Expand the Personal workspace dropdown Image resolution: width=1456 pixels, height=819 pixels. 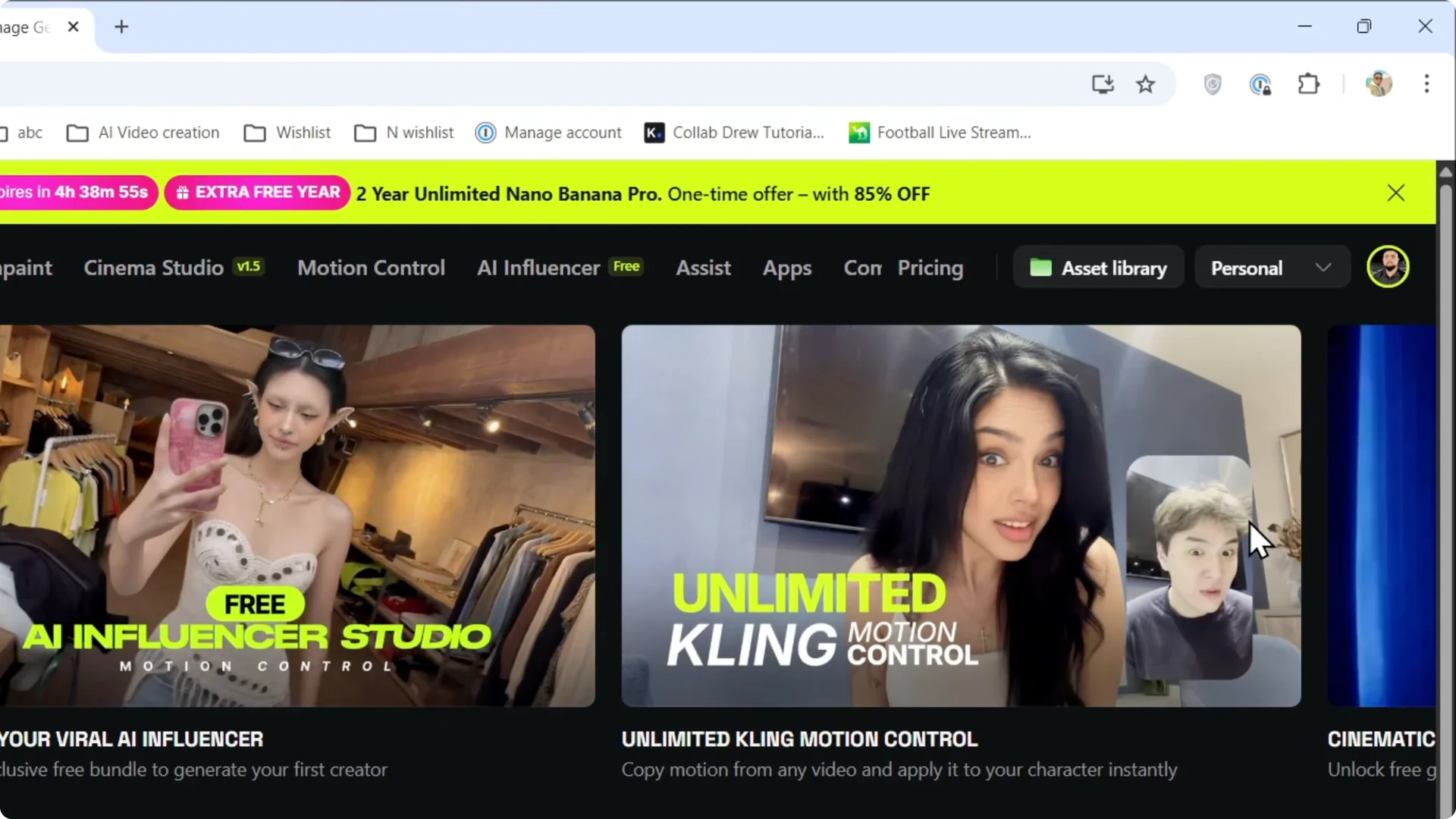point(1272,268)
